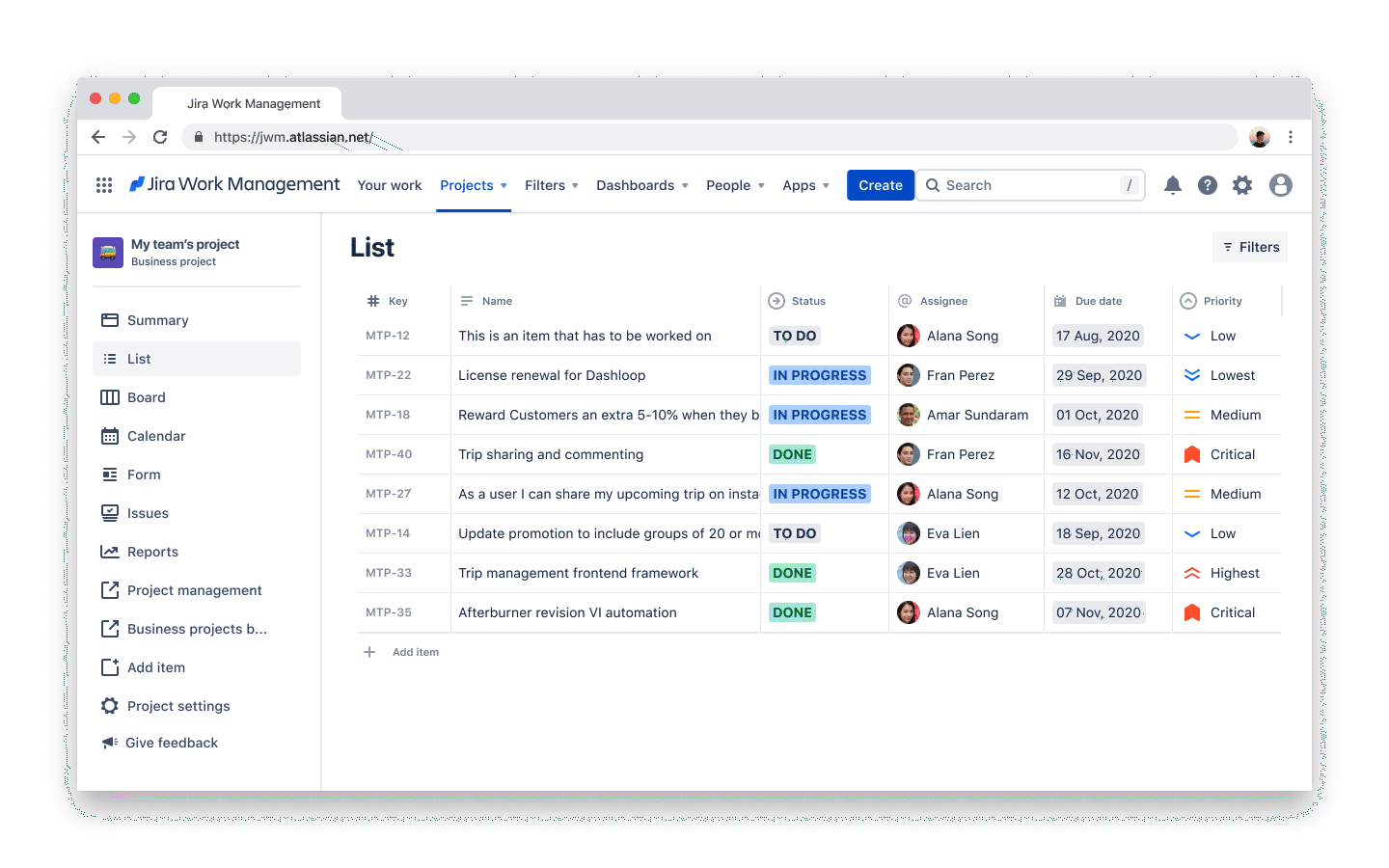Open issue key MTP-35
Image resolution: width=1389 pixels, height=868 pixels.
[x=389, y=612]
